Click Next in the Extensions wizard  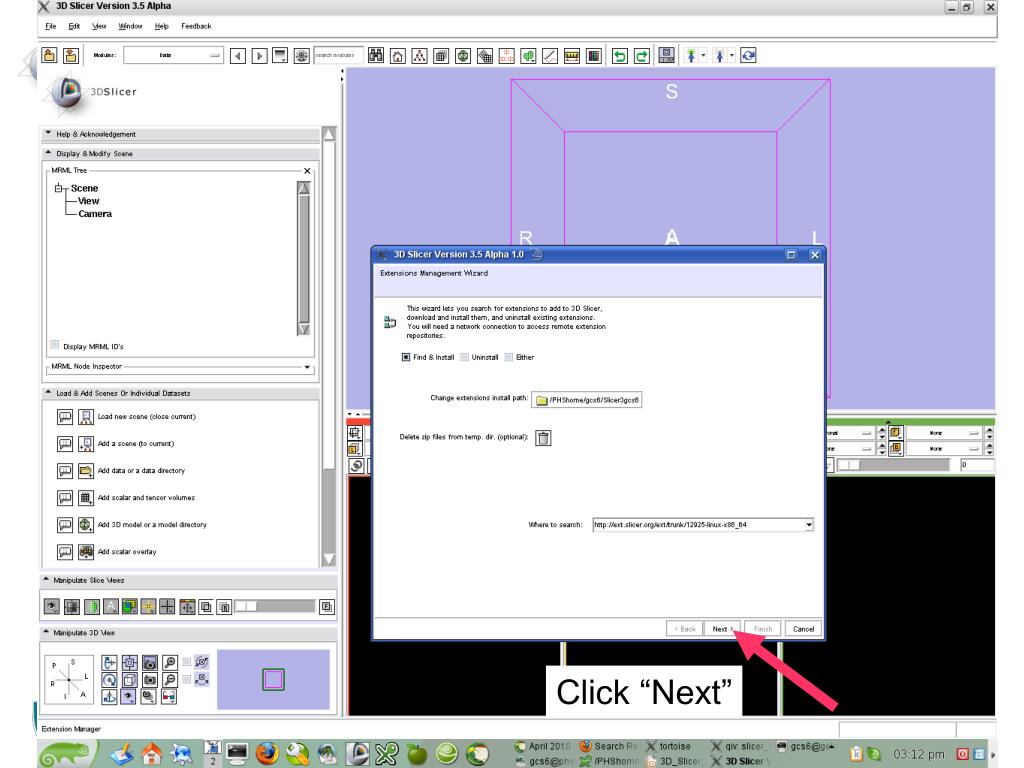click(722, 629)
